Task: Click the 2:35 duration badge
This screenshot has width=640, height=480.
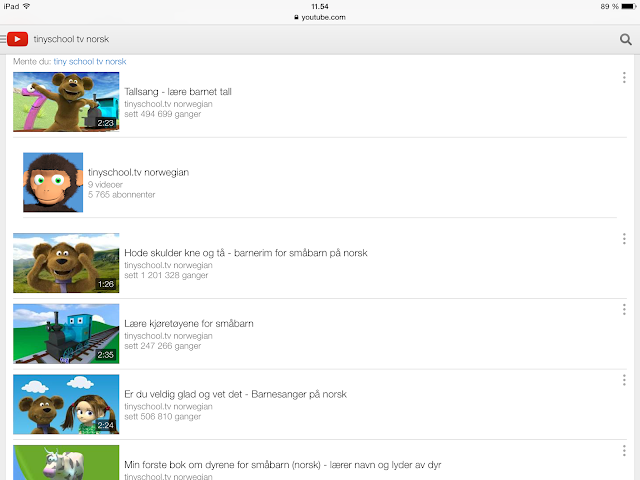Action: 105,354
